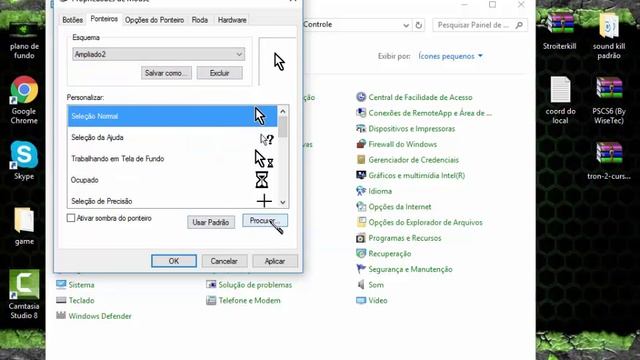The width and height of the screenshot is (640, 360).
Task: Click the Opções da Internet icon
Action: 361,207
